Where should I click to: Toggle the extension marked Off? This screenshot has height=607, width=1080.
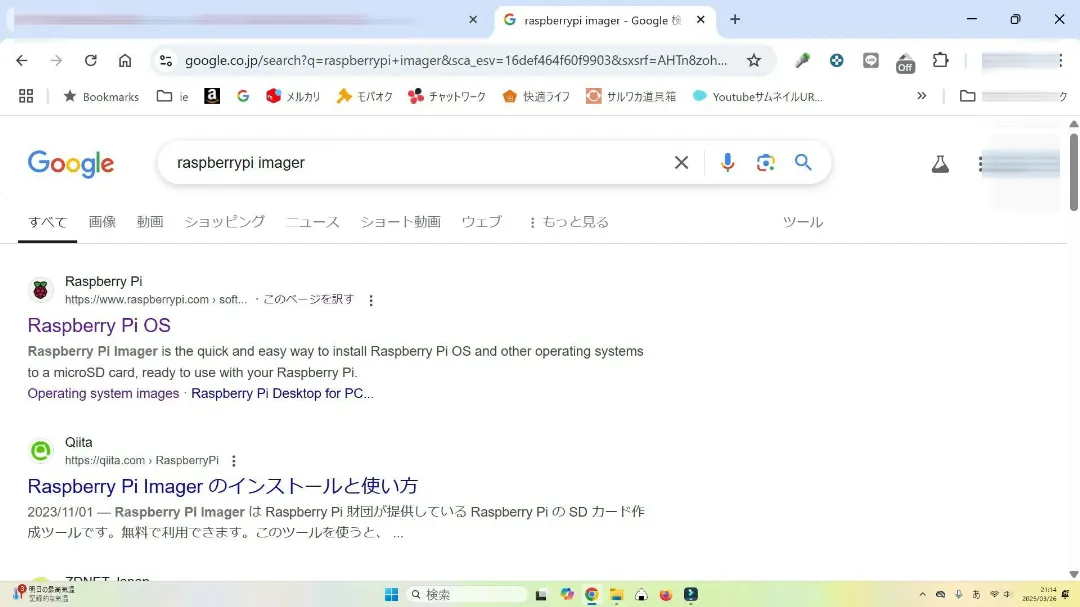click(905, 63)
